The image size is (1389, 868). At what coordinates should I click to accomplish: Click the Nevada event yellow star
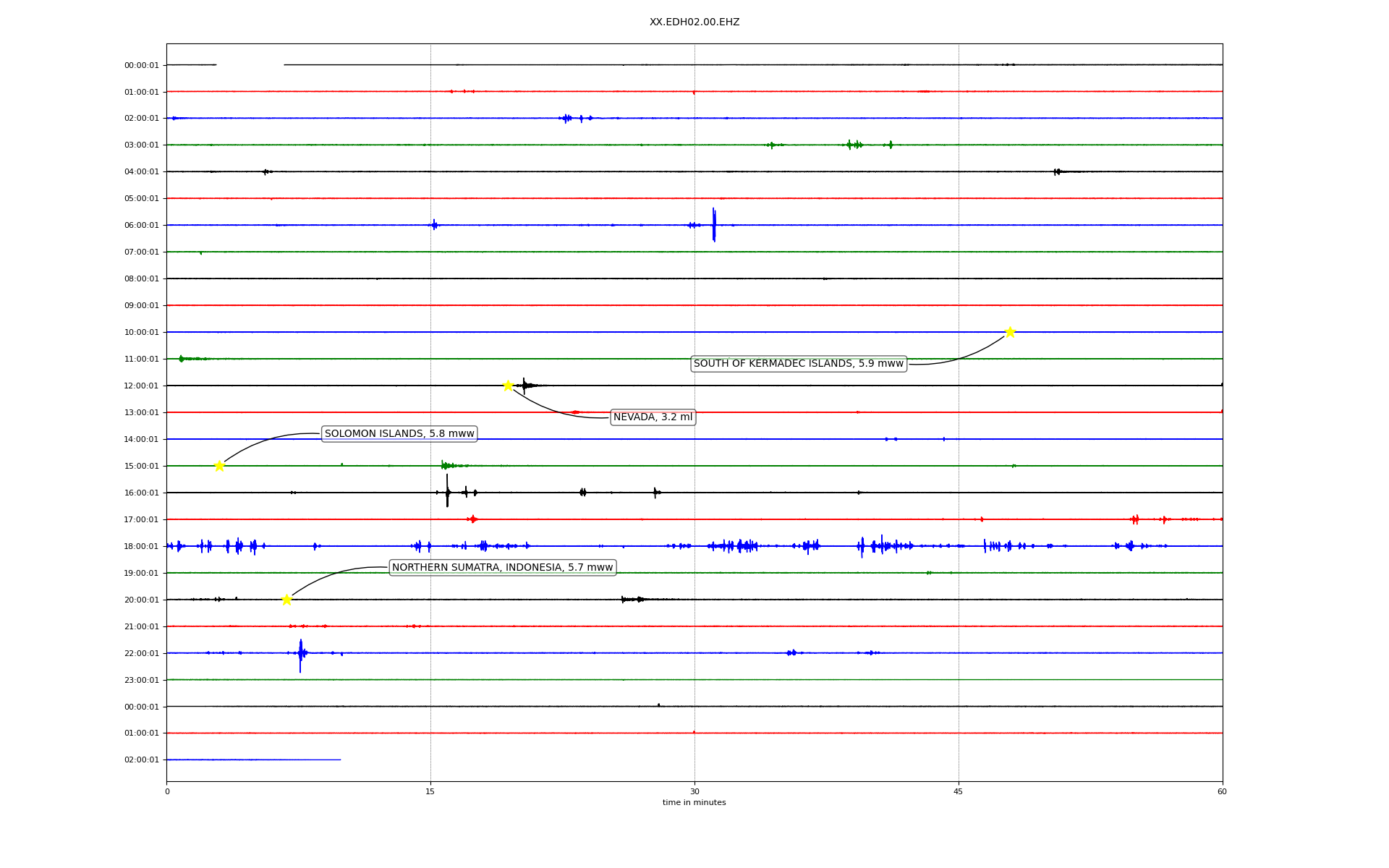508,386
